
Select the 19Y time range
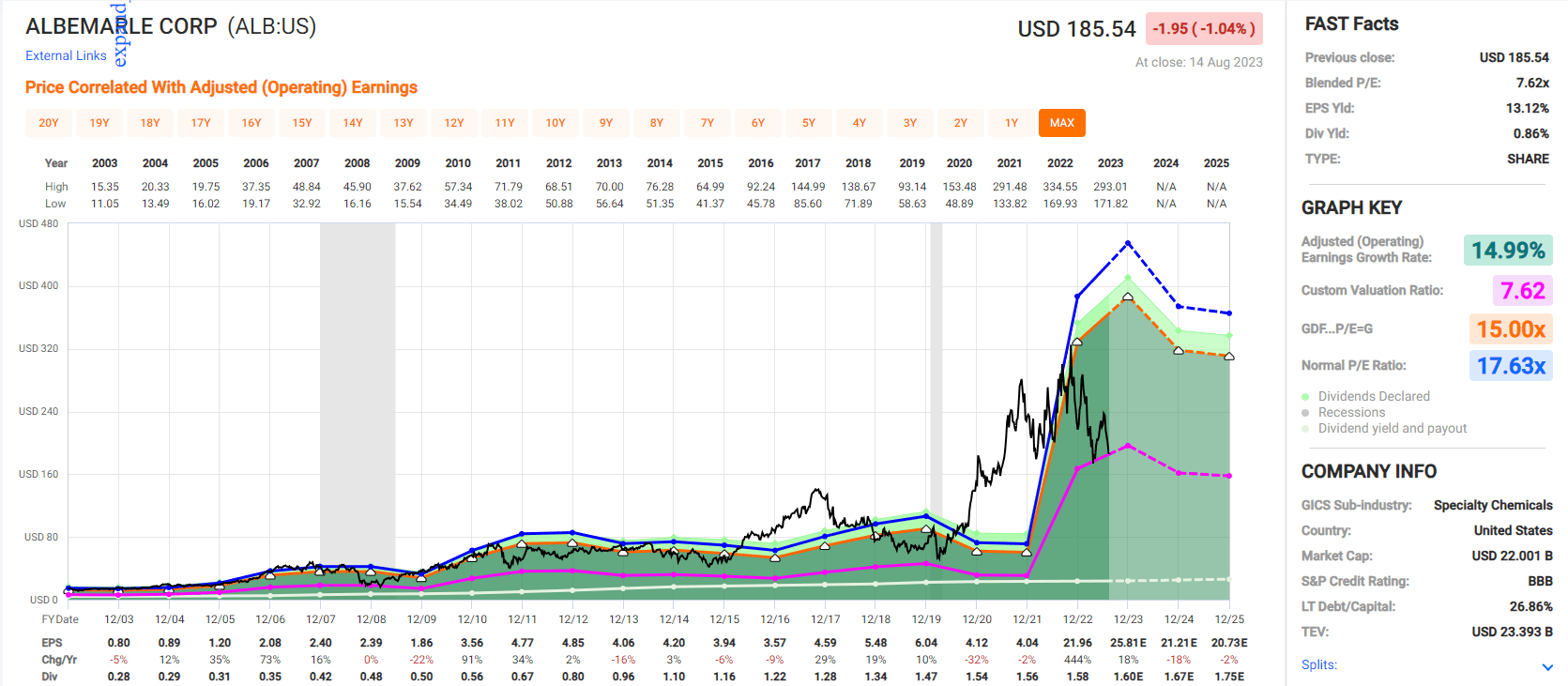tap(99, 123)
